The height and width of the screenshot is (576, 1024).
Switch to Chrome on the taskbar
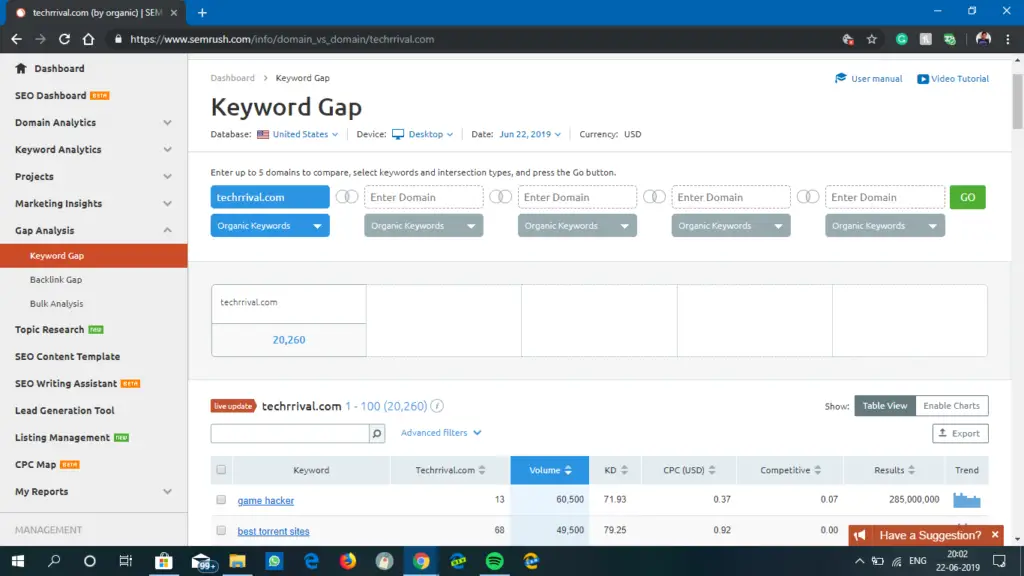click(421, 561)
